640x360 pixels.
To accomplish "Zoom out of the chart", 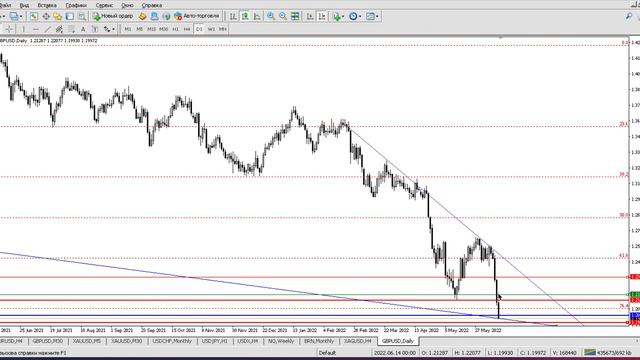I will (282, 16).
